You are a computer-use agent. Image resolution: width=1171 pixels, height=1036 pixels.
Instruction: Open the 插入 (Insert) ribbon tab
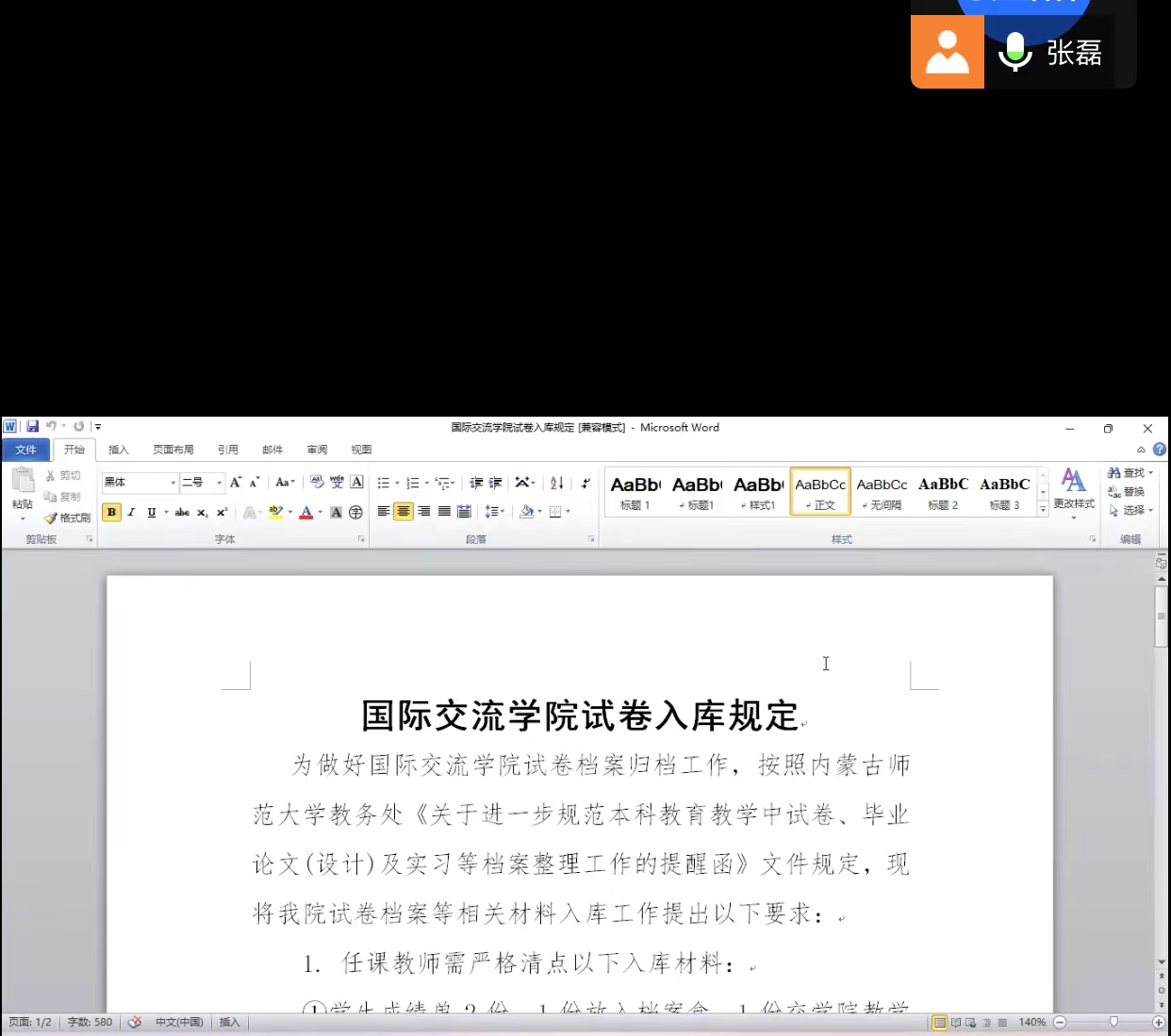(x=118, y=450)
